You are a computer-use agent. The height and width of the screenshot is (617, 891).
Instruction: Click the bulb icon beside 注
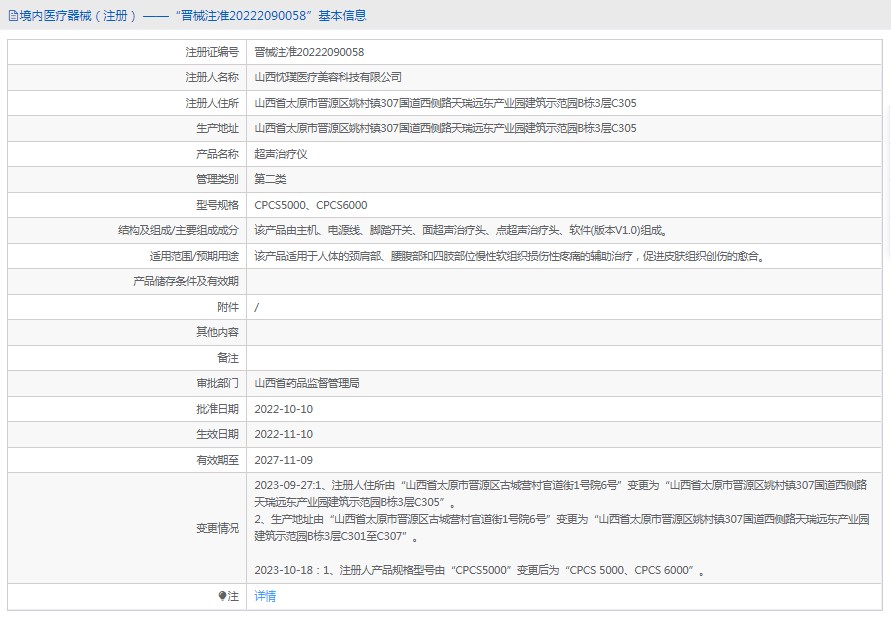tap(222, 596)
